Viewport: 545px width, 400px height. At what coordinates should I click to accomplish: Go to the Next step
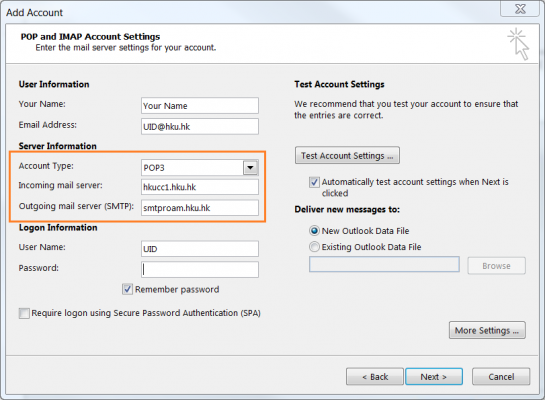point(434,377)
